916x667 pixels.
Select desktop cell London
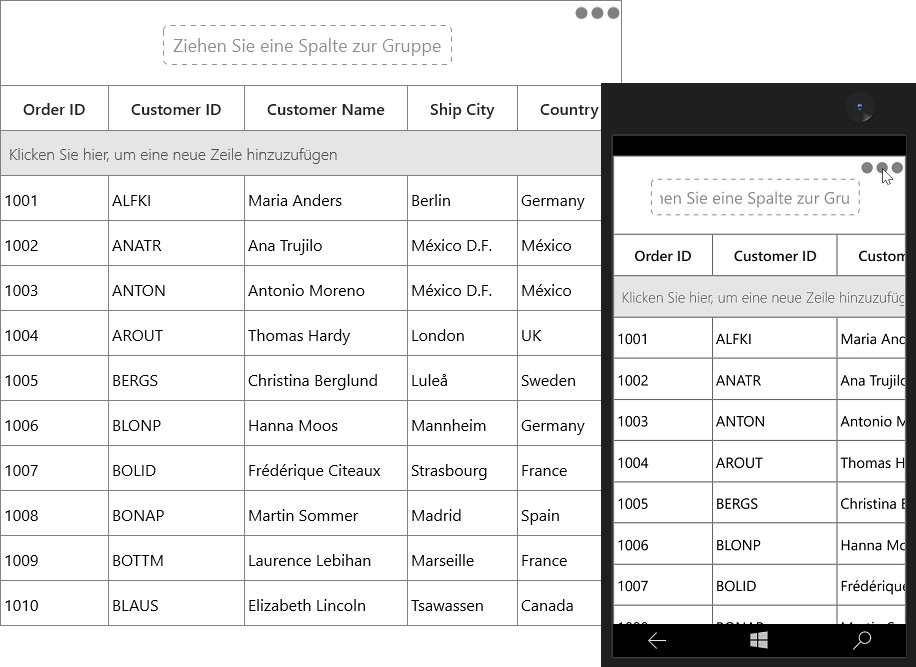[462, 335]
